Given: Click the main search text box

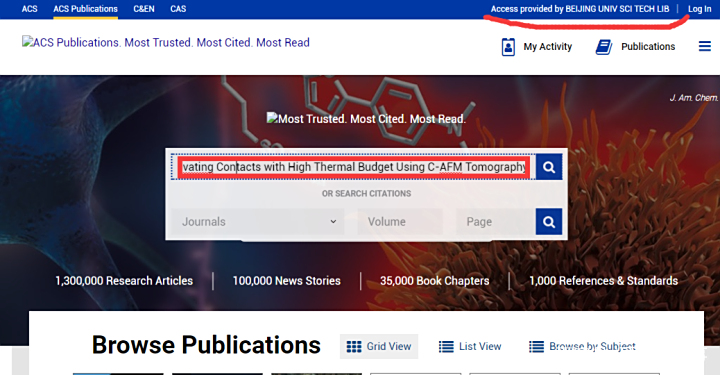Looking at the screenshot, I should point(354,167).
